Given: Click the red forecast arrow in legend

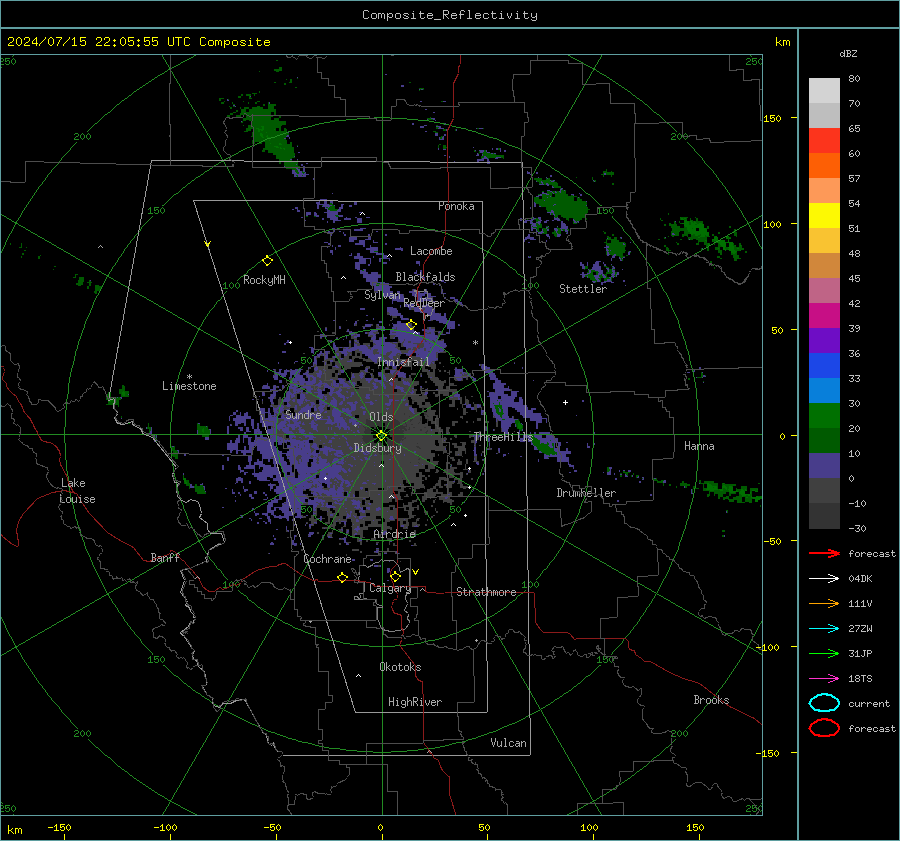Looking at the screenshot, I should [x=824, y=553].
